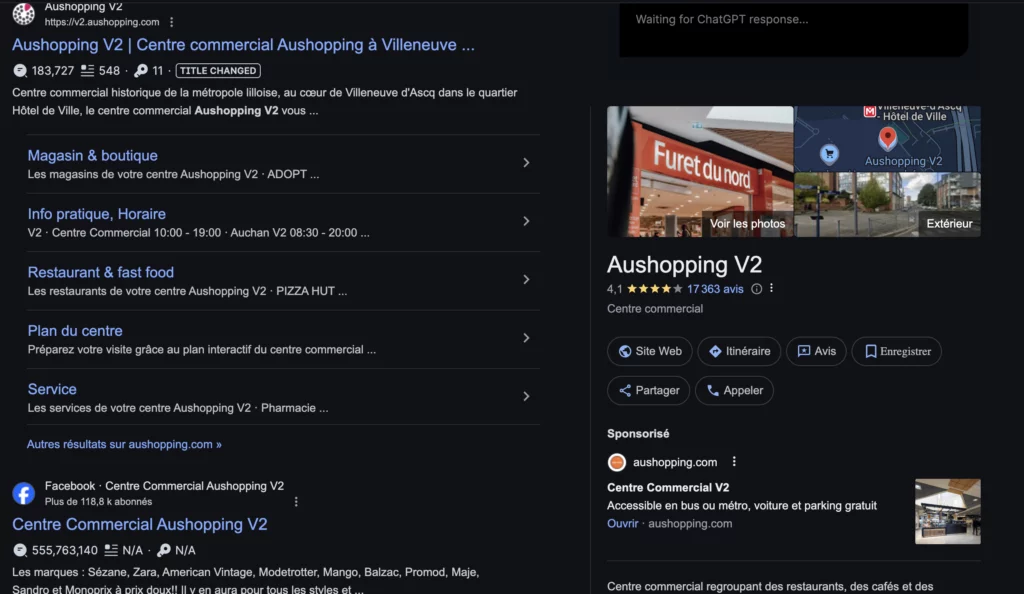This screenshot has width=1024, height=594.
Task: Open the Centre Commercial Aushopping V2 Facebook title
Action: (x=140, y=524)
